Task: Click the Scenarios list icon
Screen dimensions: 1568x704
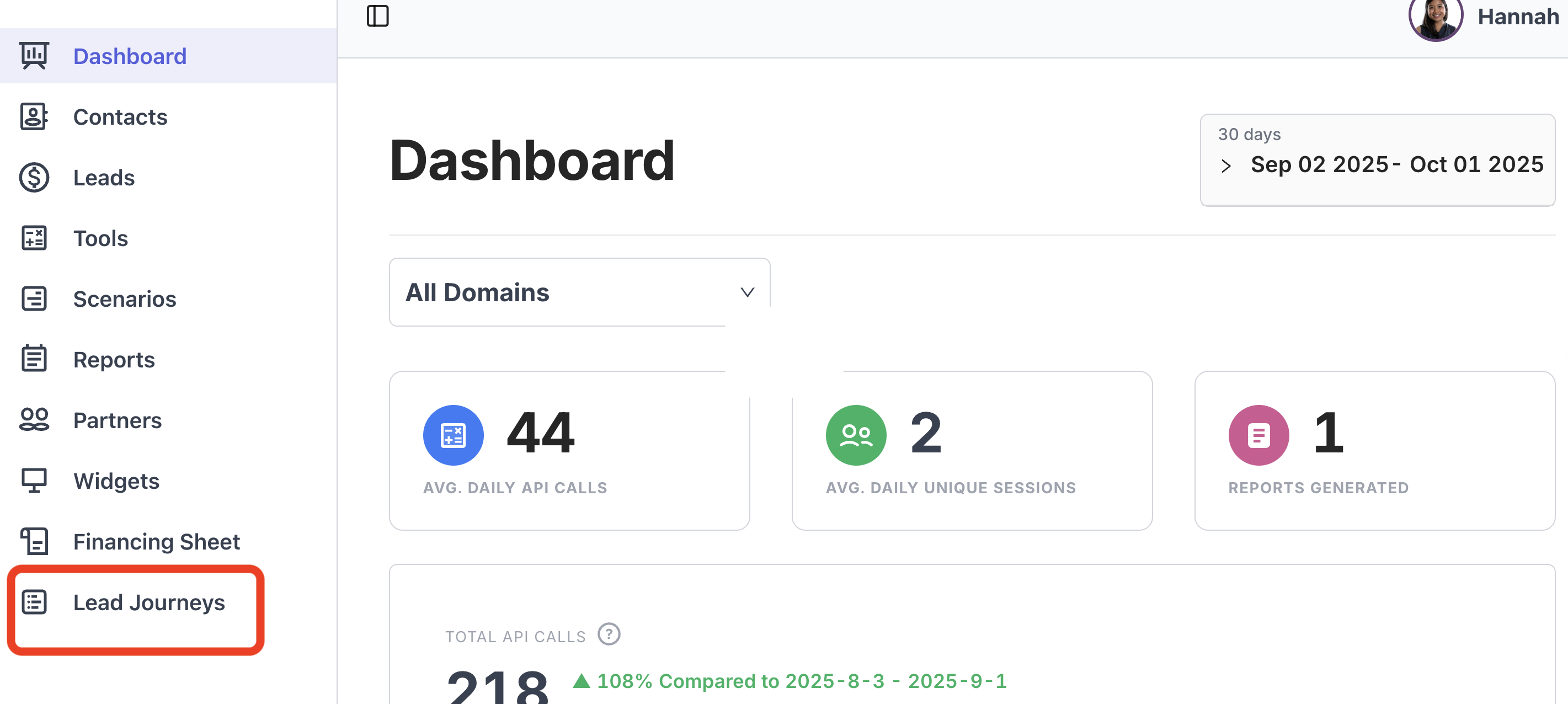Action: click(x=34, y=299)
